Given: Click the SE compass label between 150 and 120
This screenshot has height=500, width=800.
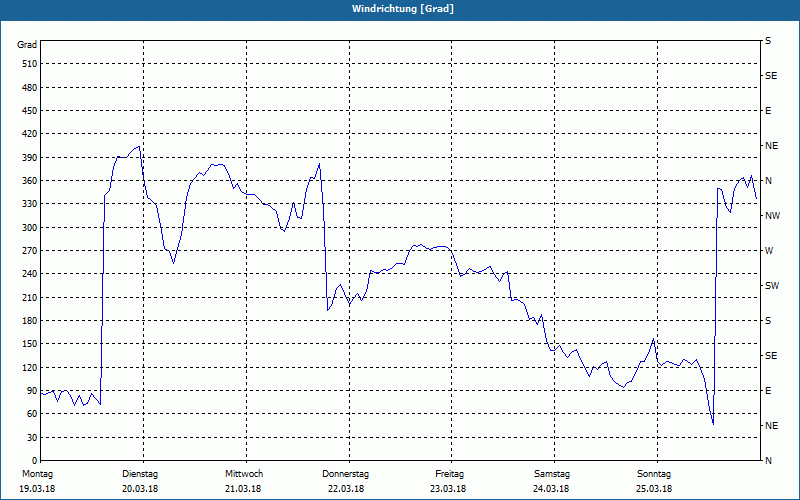Looking at the screenshot, I should (x=771, y=356).
